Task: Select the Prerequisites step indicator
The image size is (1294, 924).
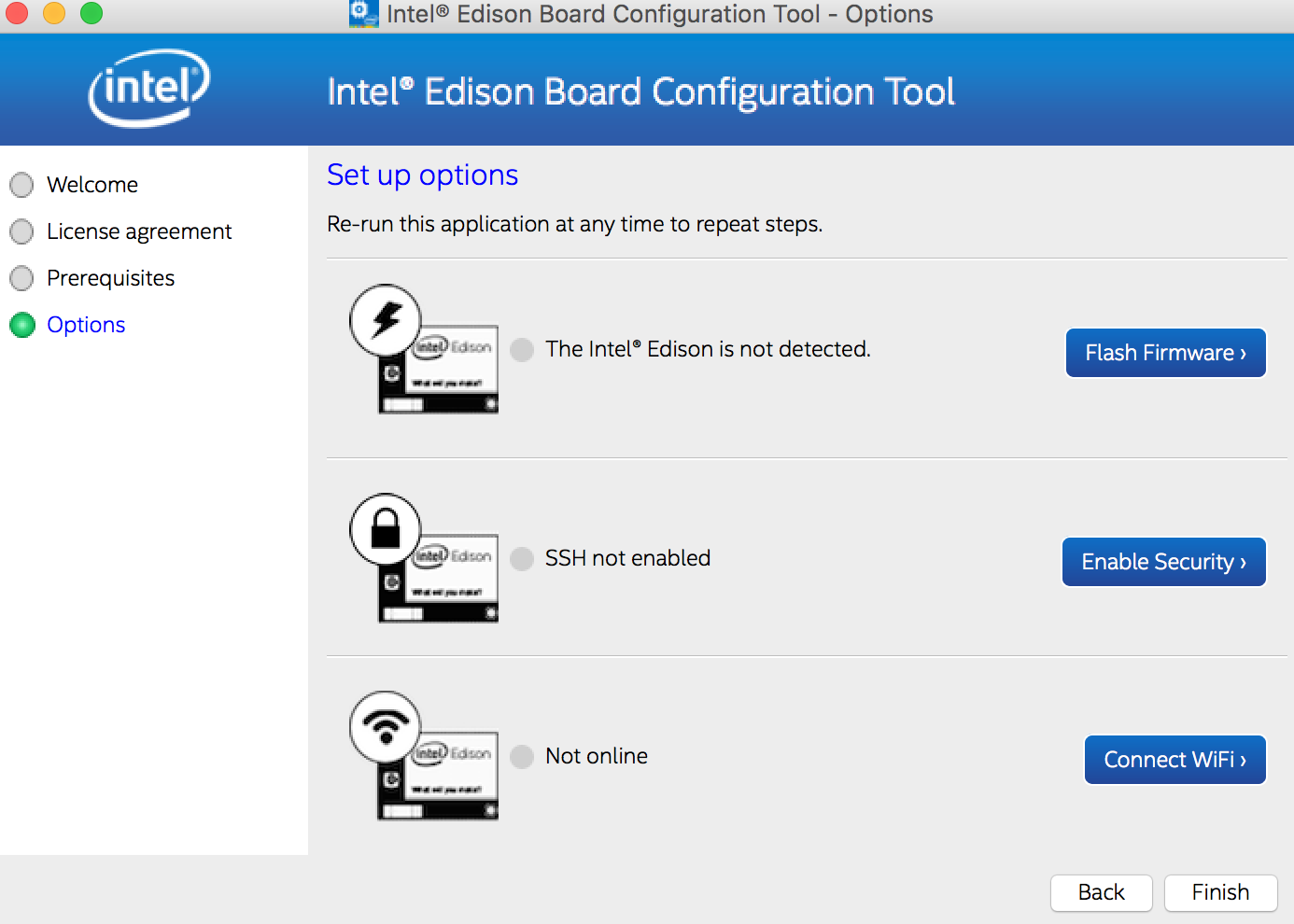Action: pyautogui.click(x=21, y=278)
